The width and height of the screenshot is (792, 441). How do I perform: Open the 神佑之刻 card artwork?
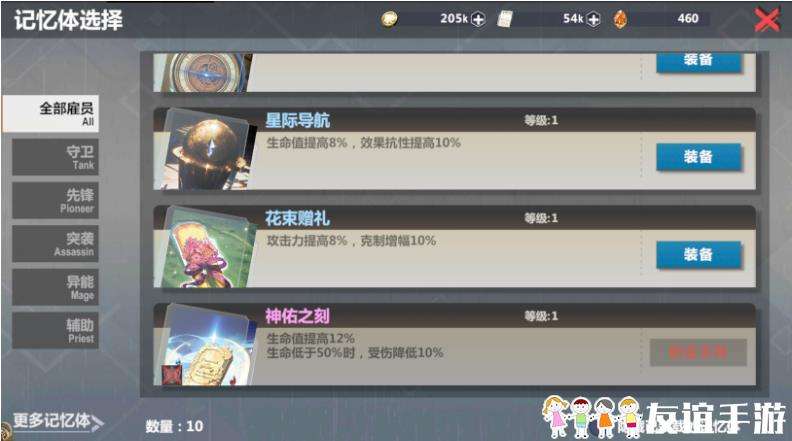205,346
